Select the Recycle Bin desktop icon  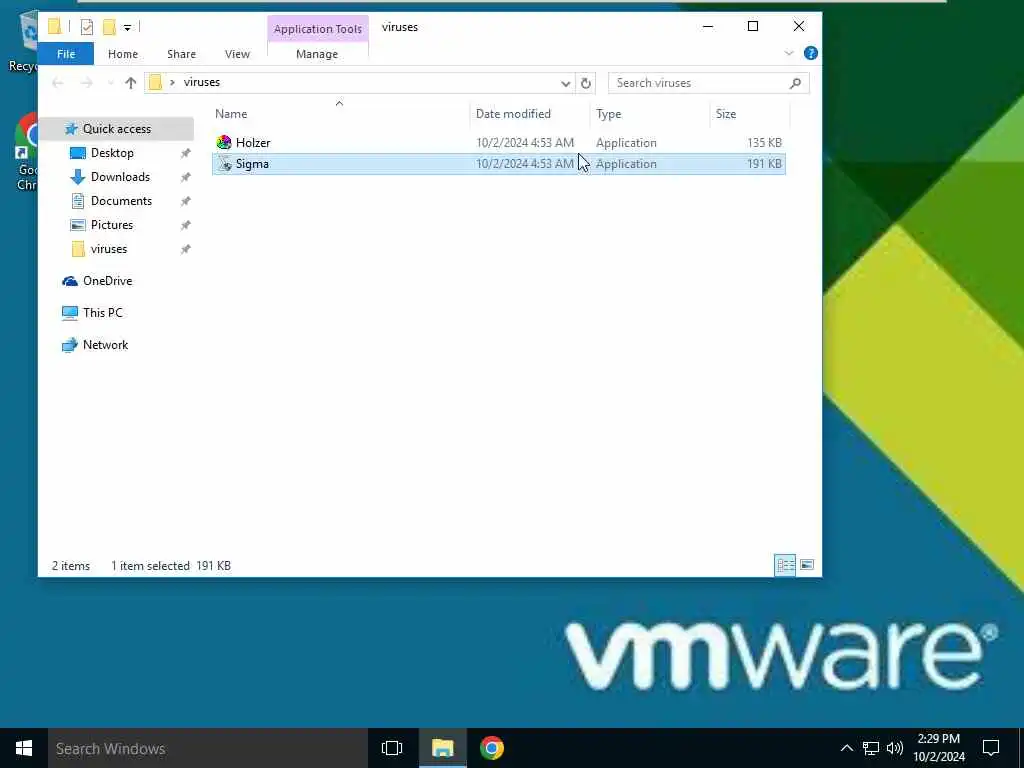pyautogui.click(x=24, y=42)
